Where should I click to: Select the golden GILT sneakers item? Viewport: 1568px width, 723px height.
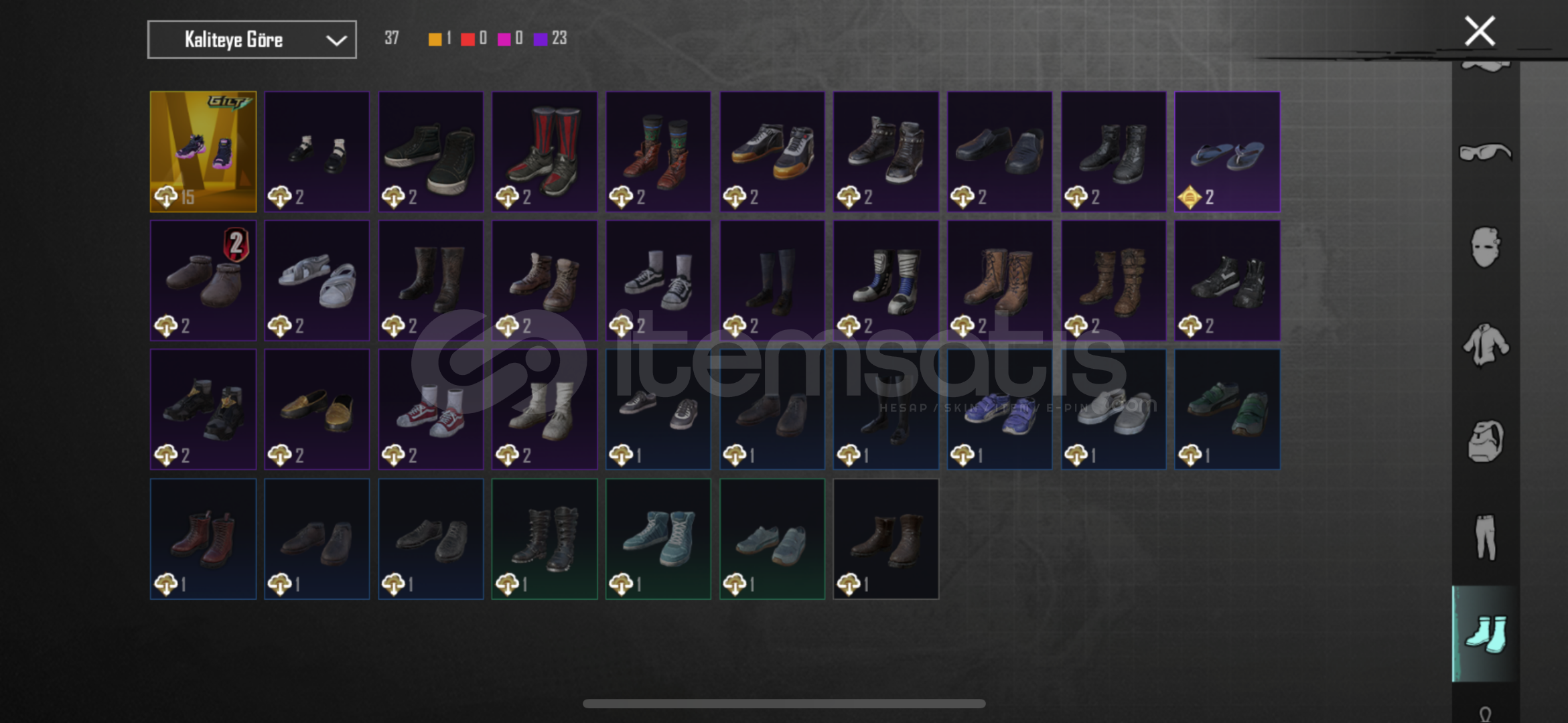(x=203, y=151)
